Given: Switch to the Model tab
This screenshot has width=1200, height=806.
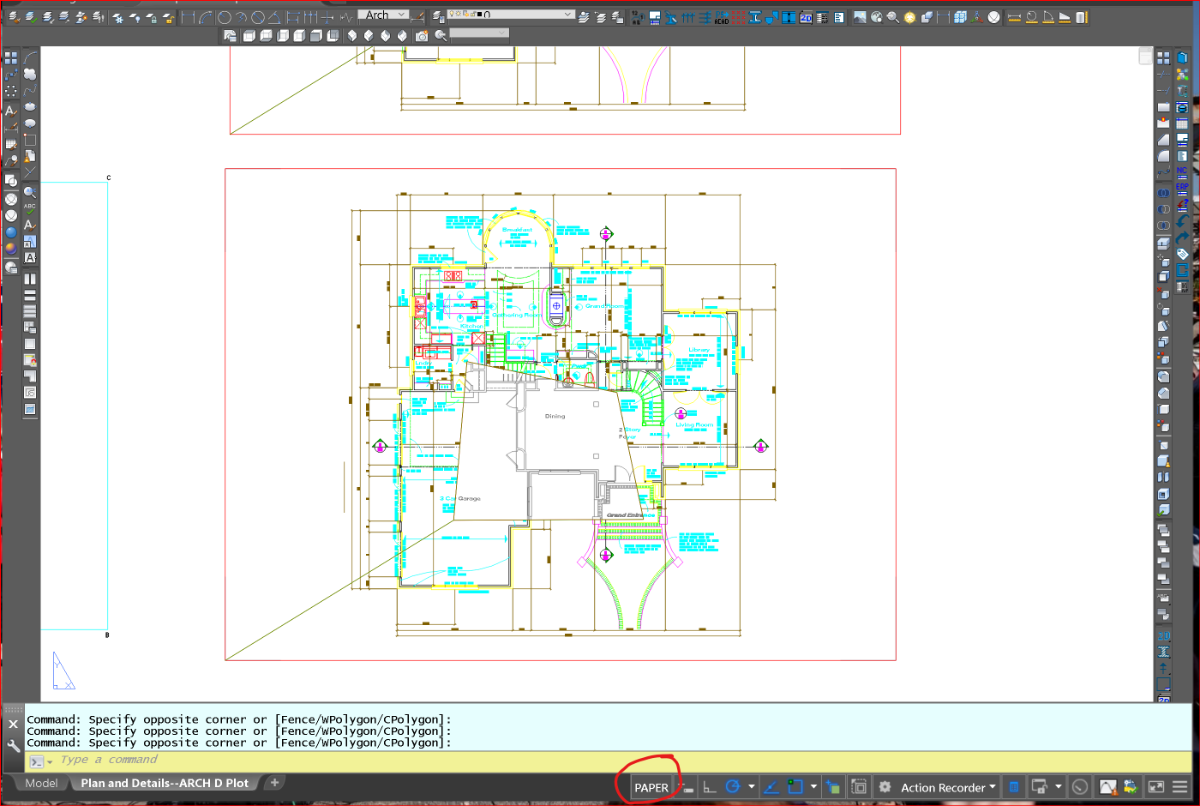Looking at the screenshot, I should tap(41, 783).
